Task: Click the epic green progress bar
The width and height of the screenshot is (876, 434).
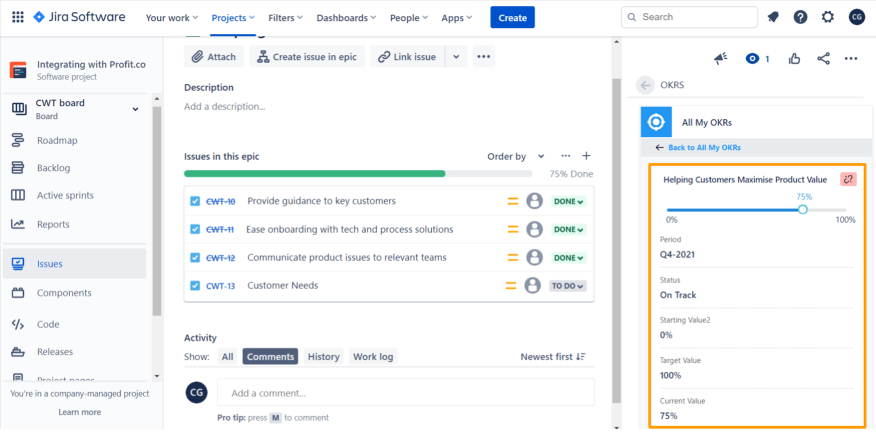Action: pos(315,174)
